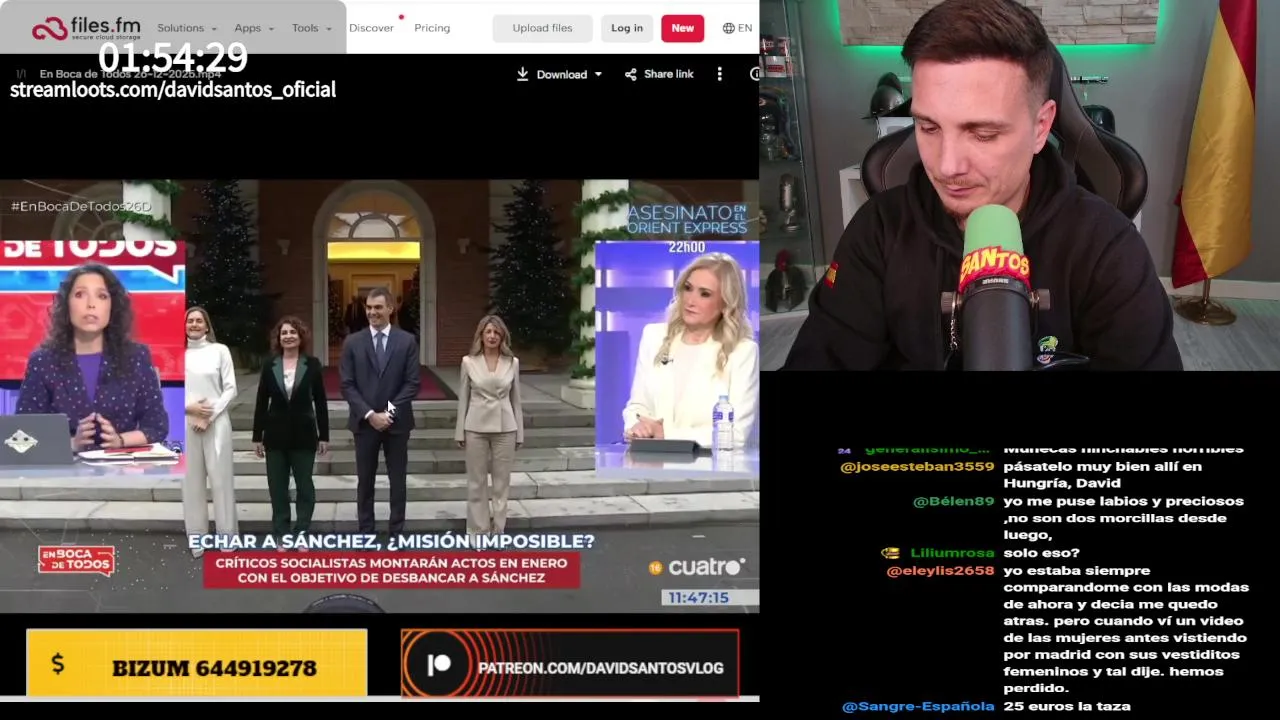Screen dimensions: 1280x720
Task: Click the chat message 'solo eso?'
Action: [1041, 552]
